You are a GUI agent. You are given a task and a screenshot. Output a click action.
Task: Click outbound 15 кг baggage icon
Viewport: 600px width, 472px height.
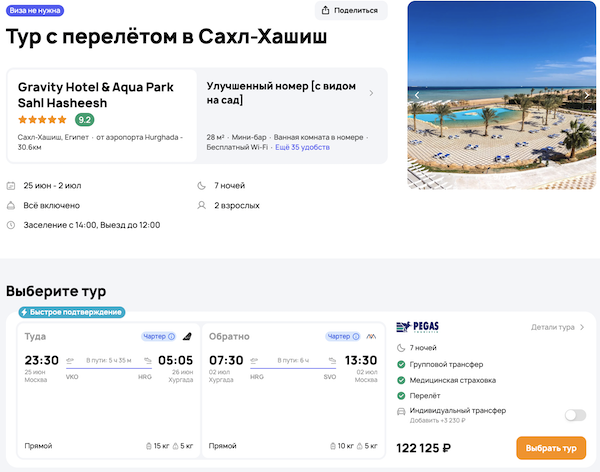[x=147, y=445]
